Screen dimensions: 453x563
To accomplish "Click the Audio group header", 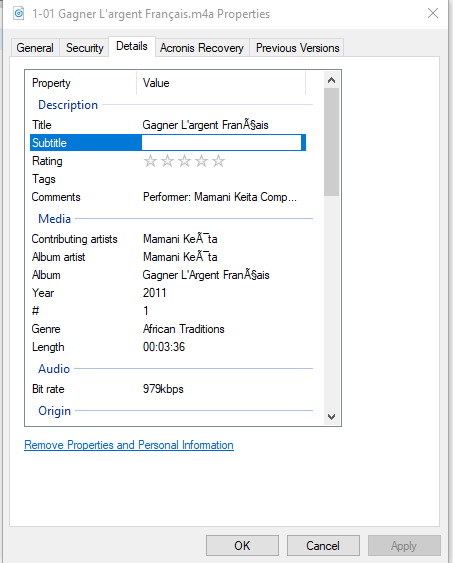I will click(54, 369).
